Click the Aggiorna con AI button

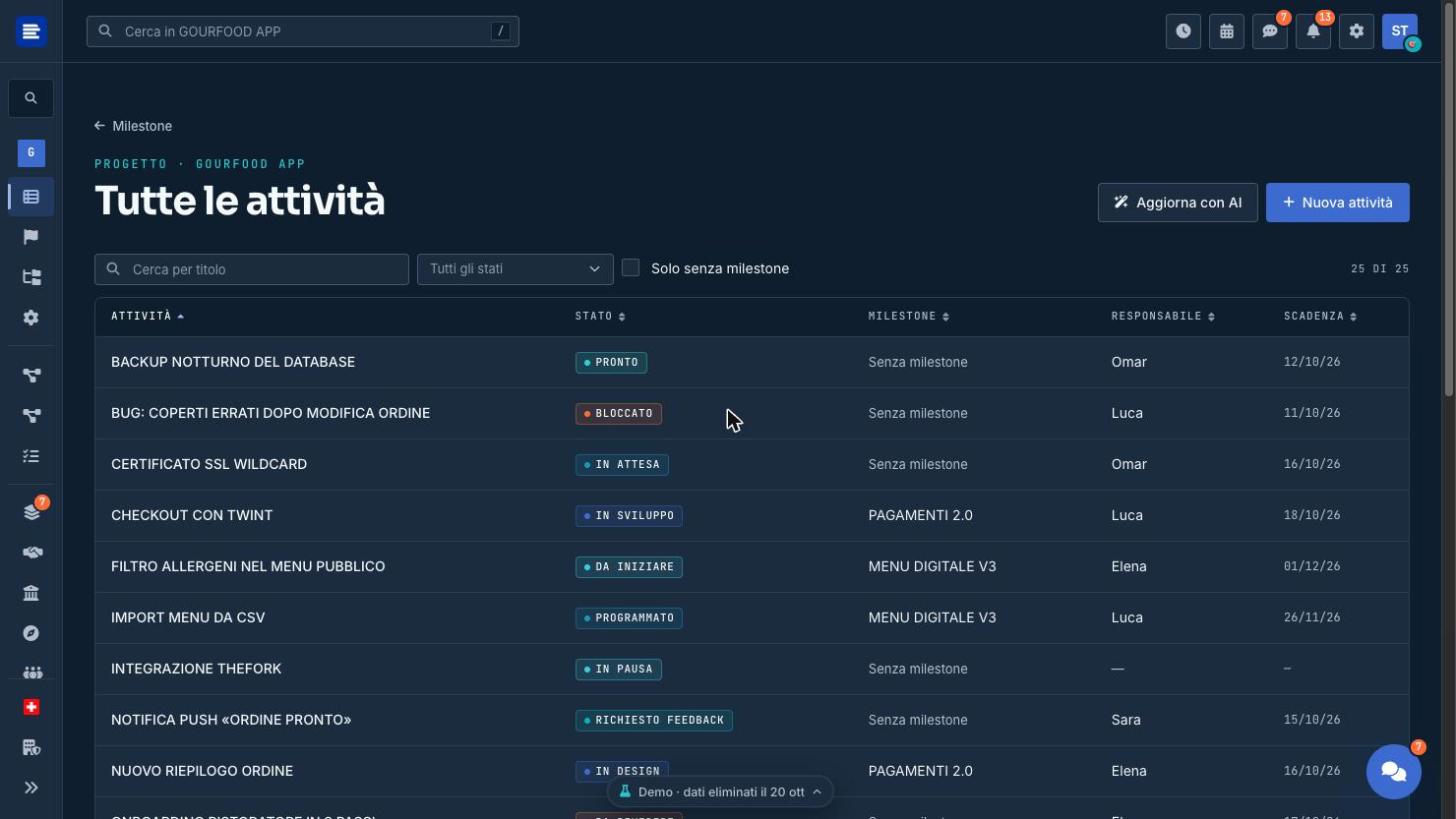tap(1177, 202)
